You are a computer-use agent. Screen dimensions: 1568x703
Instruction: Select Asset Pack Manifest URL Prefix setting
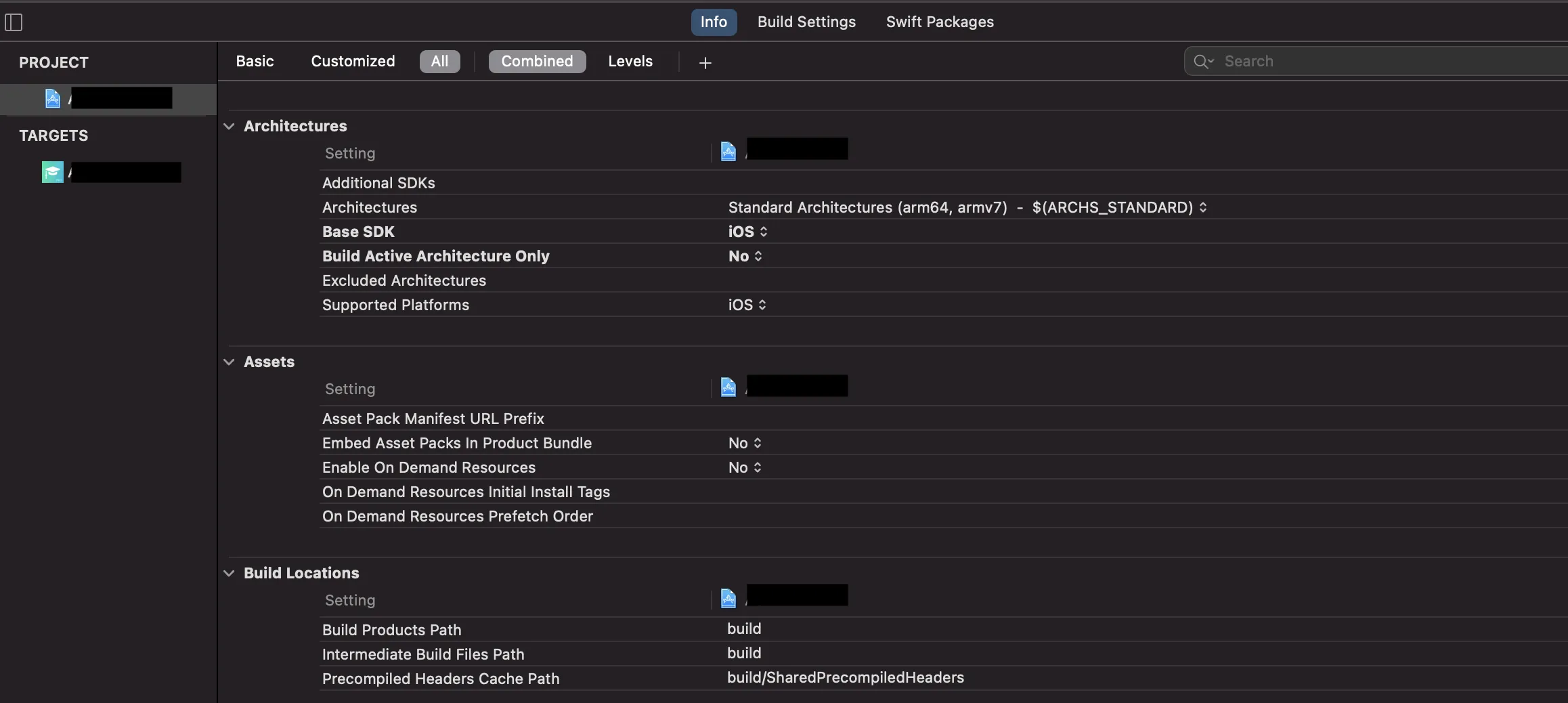coord(433,419)
